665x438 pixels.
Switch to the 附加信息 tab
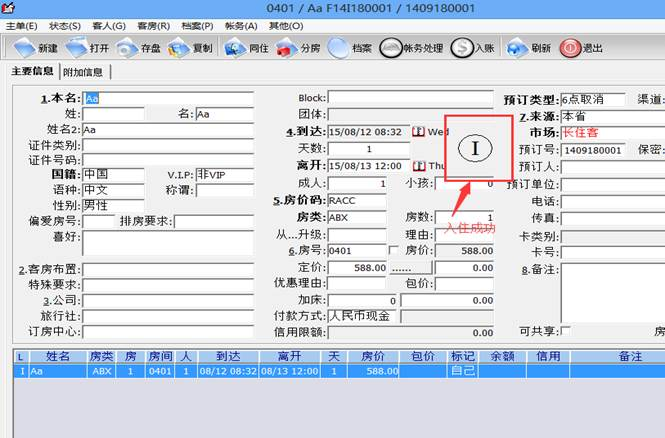coord(84,72)
